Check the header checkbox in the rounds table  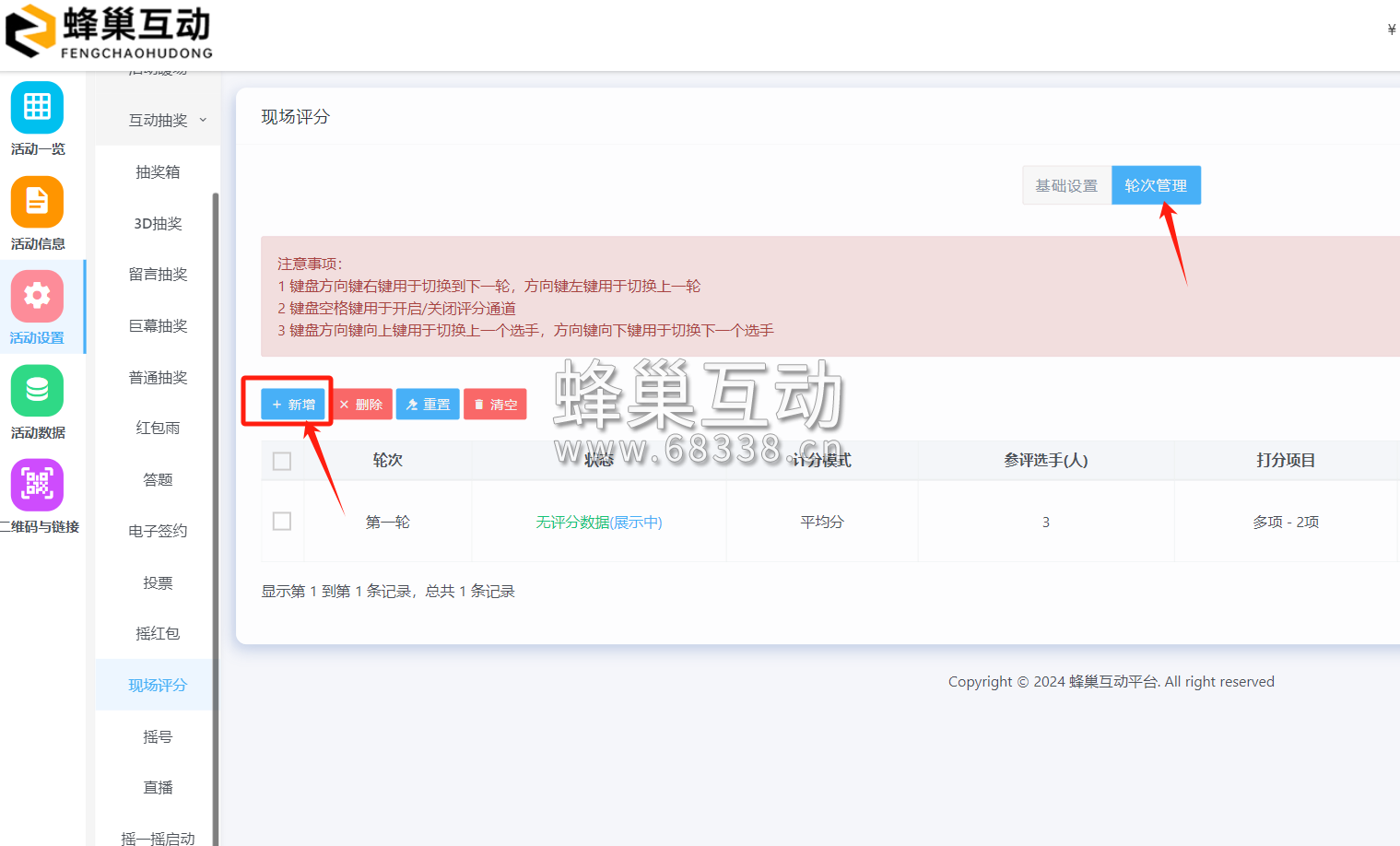tap(282, 461)
